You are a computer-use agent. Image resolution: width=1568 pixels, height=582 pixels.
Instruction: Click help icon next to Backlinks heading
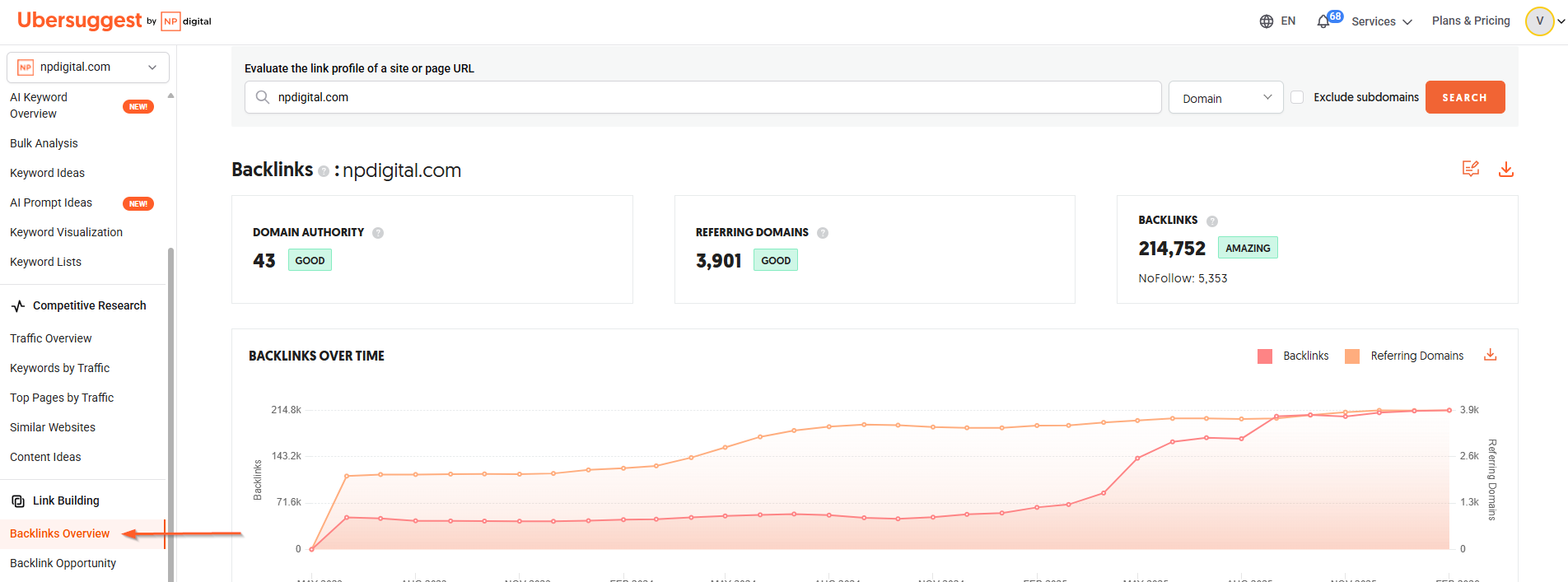[x=324, y=171]
